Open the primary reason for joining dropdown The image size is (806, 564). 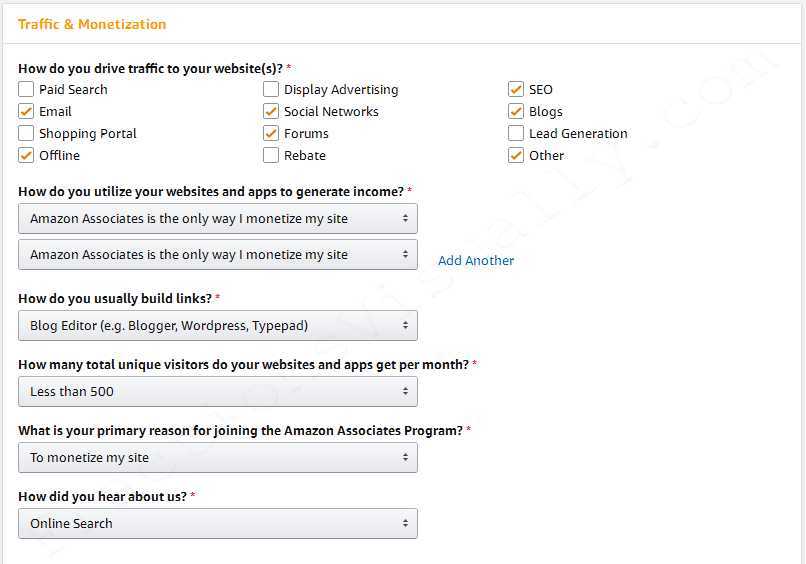pos(218,458)
